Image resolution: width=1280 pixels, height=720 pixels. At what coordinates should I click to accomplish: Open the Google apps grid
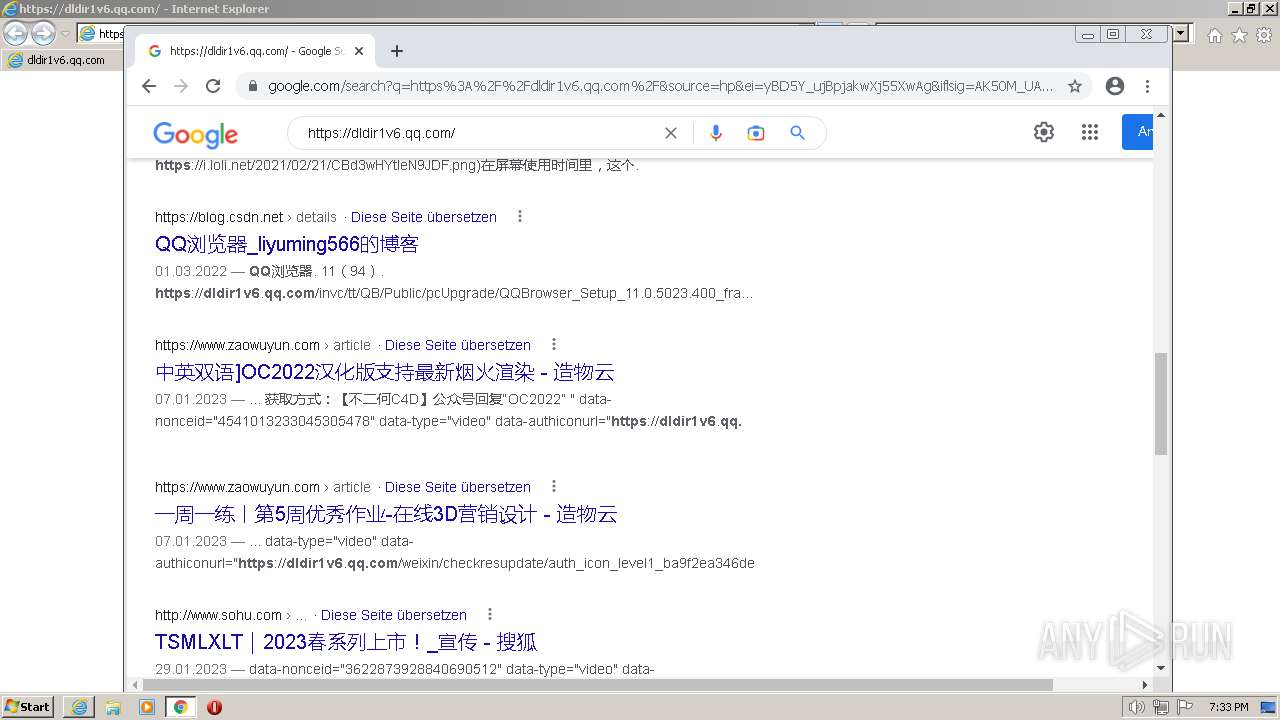pyautogui.click(x=1090, y=132)
